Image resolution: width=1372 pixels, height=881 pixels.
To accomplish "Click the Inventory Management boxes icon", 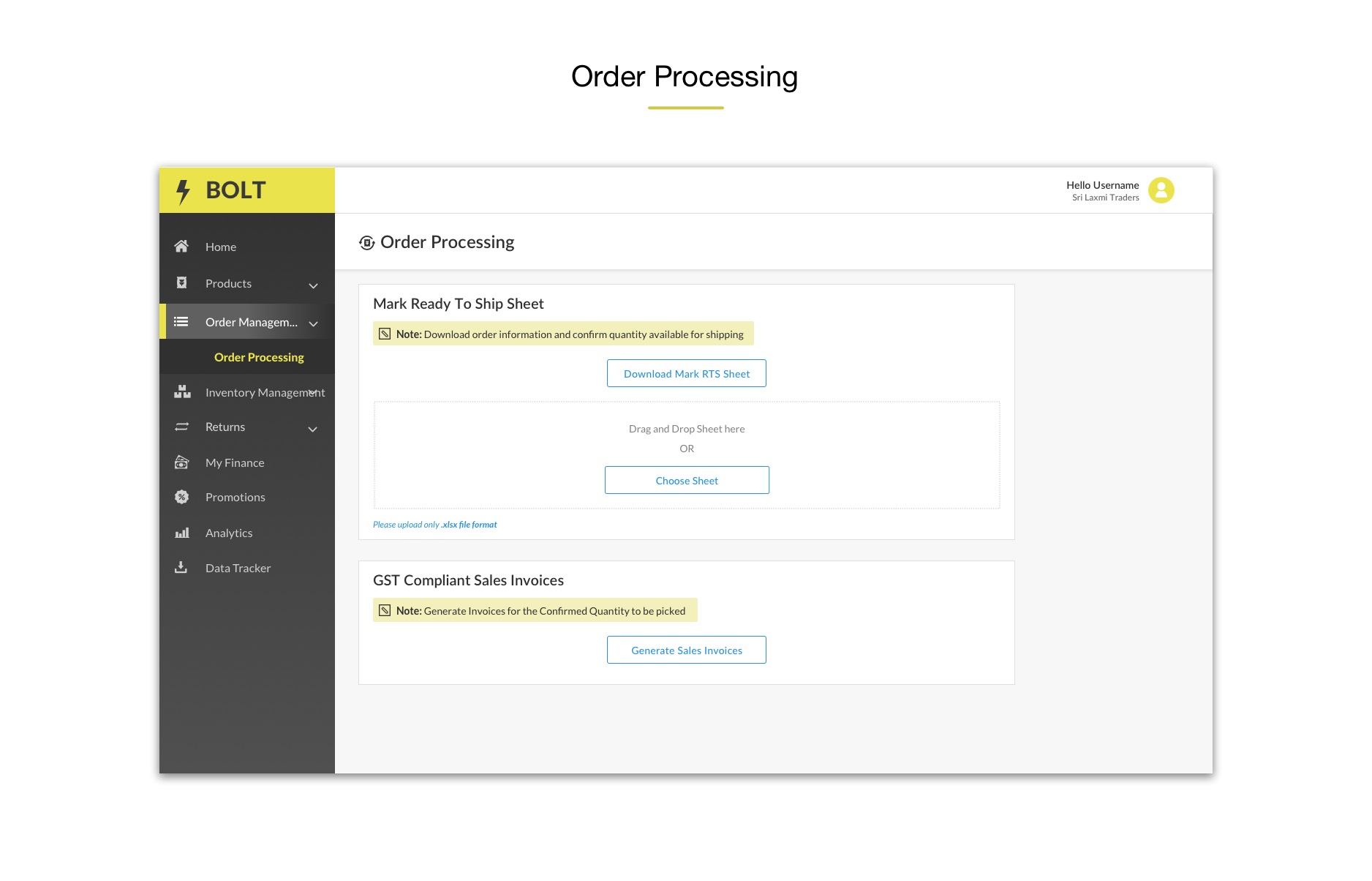I will pyautogui.click(x=182, y=392).
